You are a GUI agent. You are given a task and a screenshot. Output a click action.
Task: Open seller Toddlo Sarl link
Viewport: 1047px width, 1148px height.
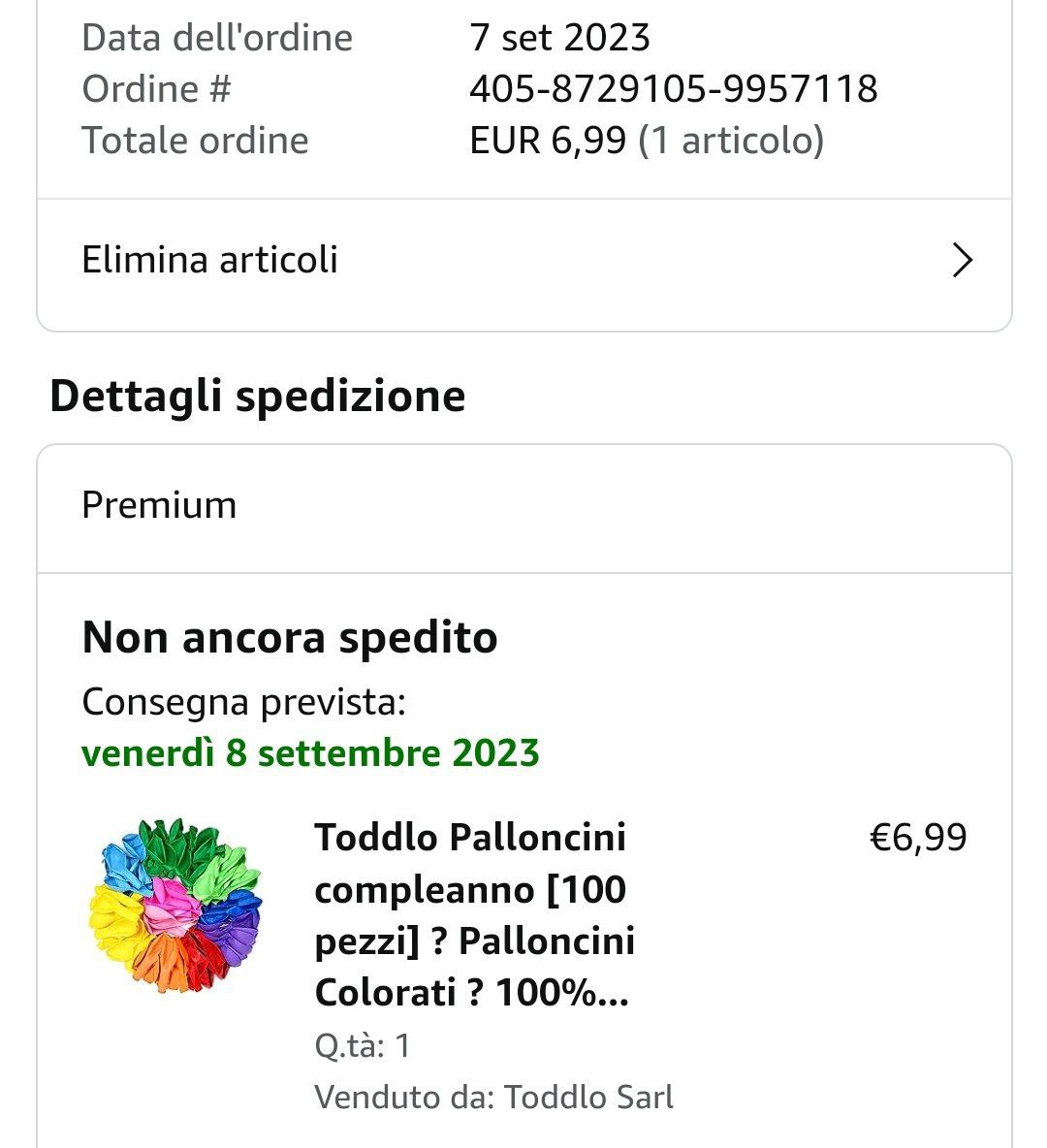click(x=588, y=1097)
